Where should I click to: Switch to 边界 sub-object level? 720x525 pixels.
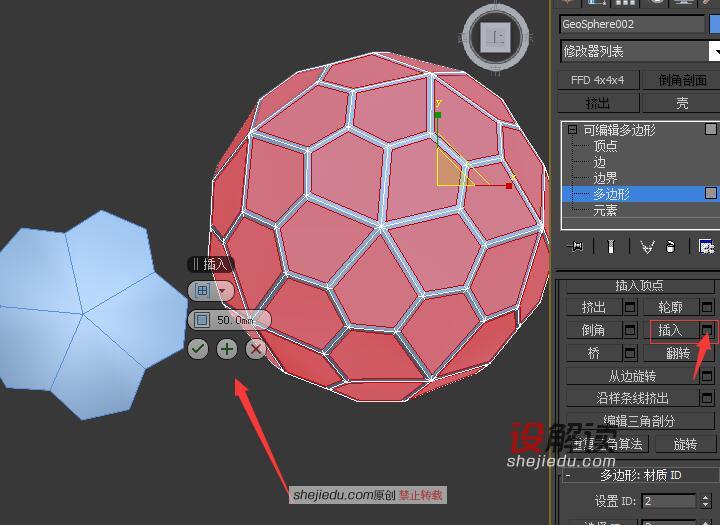tap(605, 178)
